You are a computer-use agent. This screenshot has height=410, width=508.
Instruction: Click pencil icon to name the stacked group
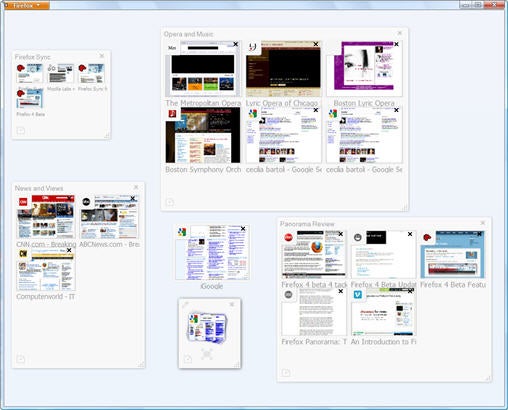click(186, 304)
